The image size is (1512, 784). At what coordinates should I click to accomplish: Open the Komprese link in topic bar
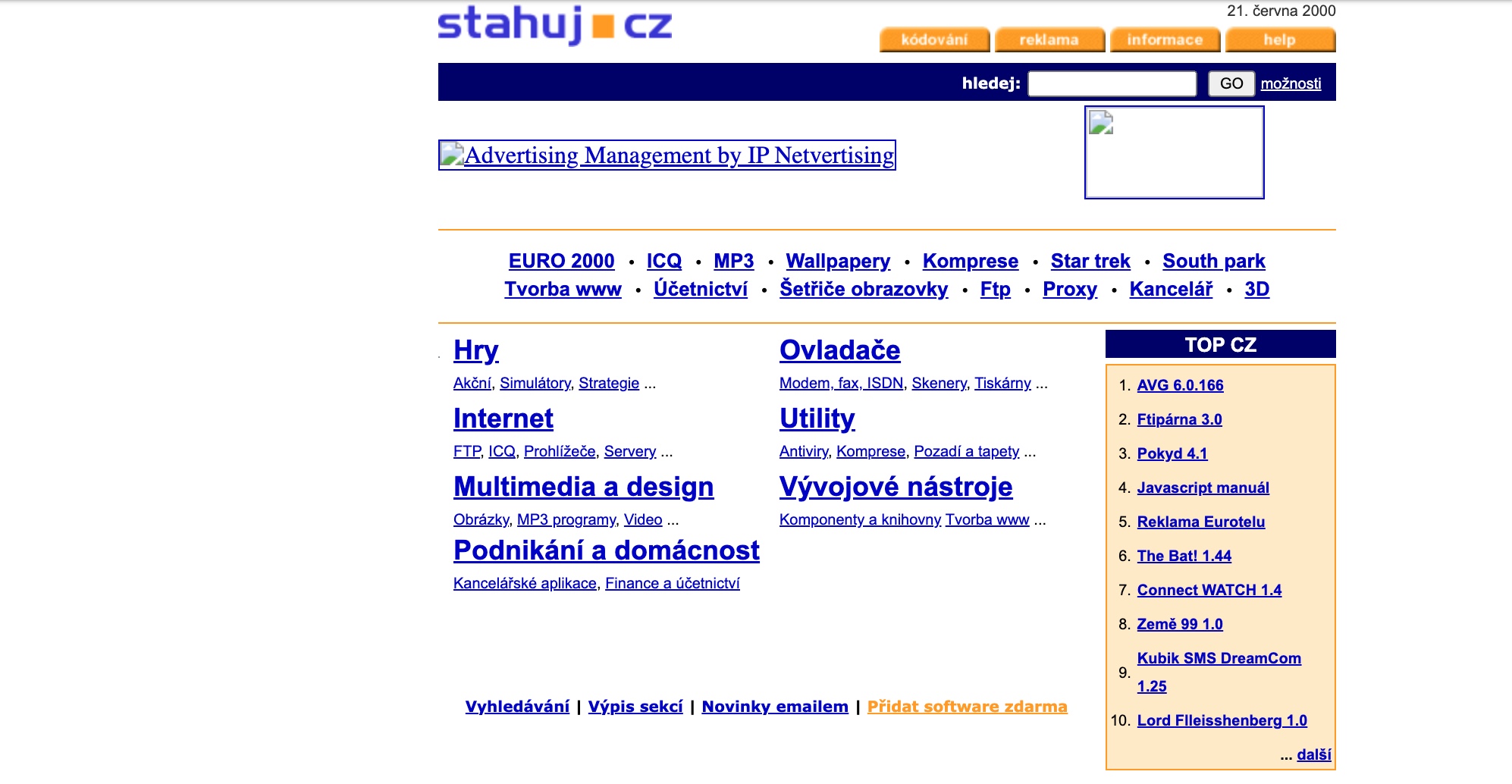[971, 261]
